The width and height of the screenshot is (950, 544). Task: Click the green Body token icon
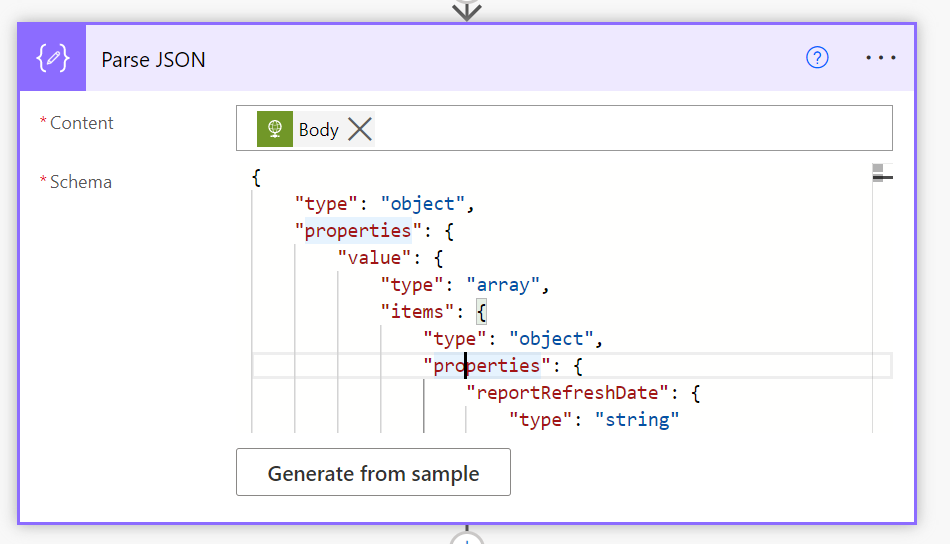(x=274, y=130)
